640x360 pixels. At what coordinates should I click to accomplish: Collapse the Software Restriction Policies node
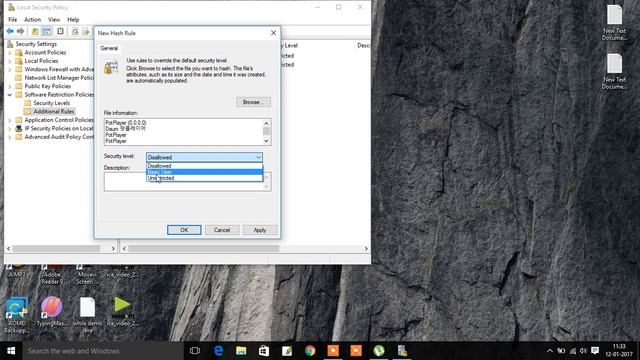(9, 95)
